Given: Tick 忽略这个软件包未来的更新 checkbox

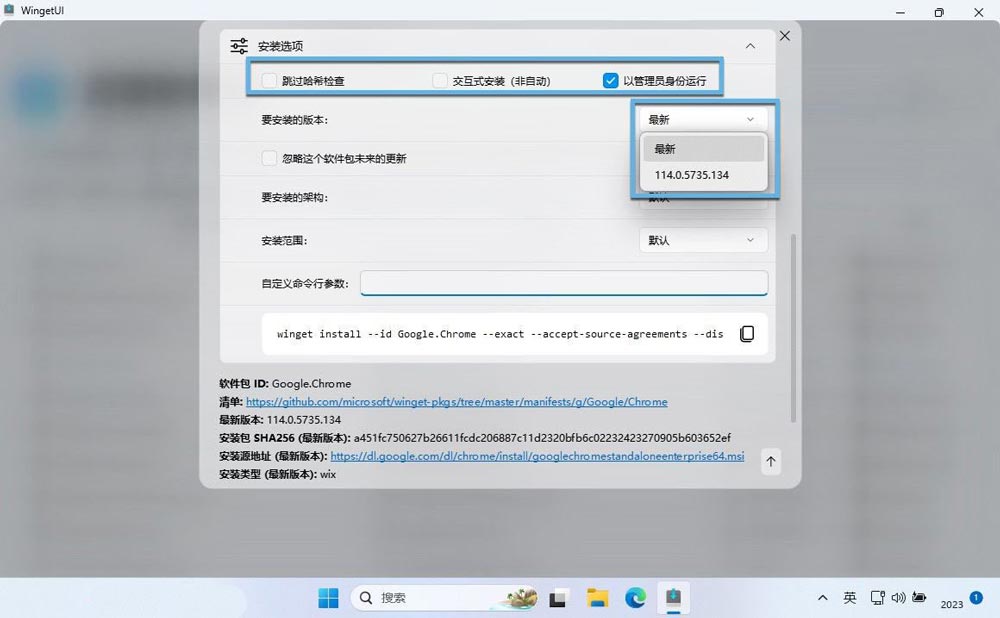Looking at the screenshot, I should [269, 158].
